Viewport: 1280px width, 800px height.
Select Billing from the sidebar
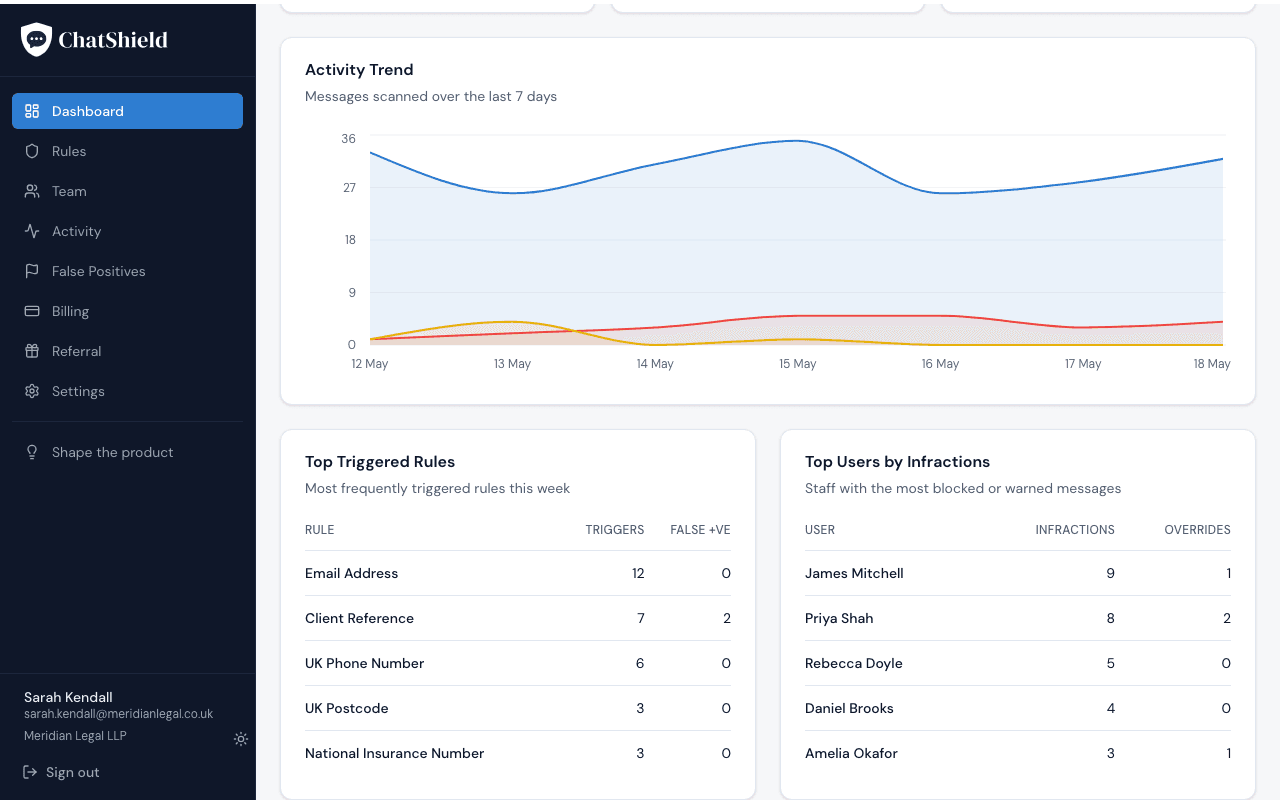(x=127, y=311)
